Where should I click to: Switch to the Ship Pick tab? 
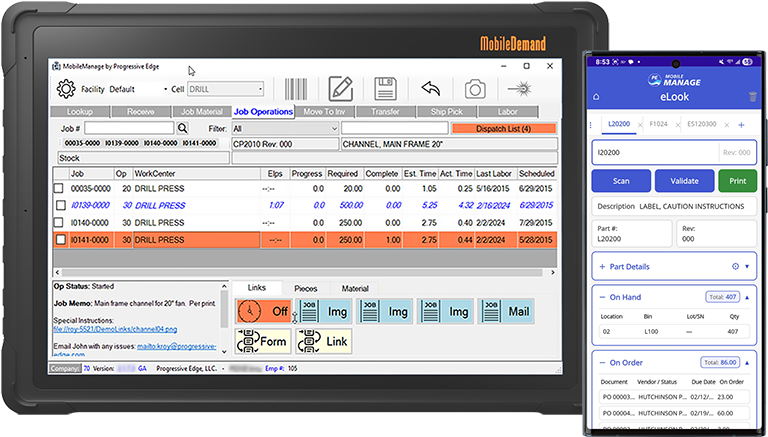point(447,112)
